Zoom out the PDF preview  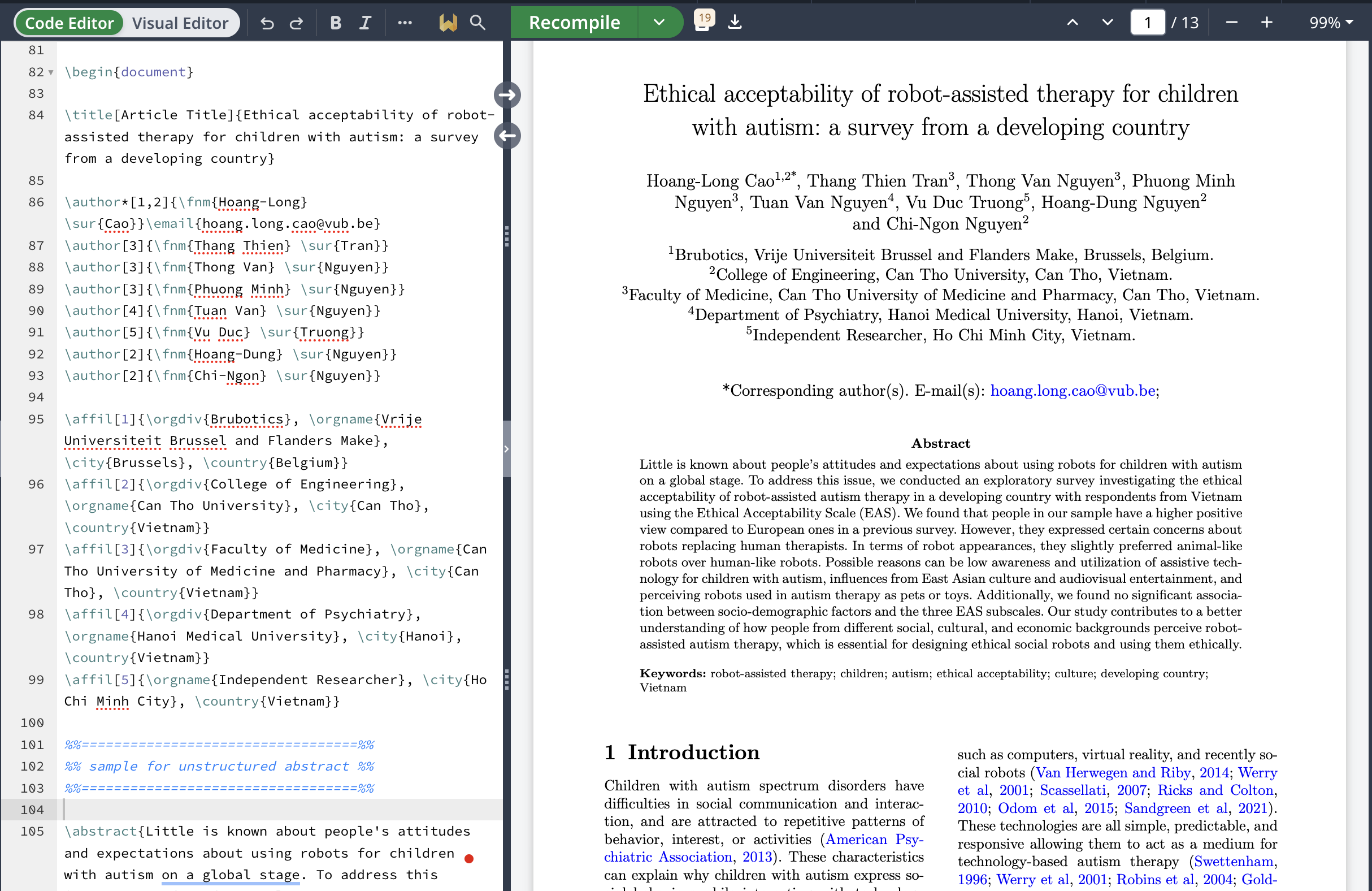click(1232, 23)
